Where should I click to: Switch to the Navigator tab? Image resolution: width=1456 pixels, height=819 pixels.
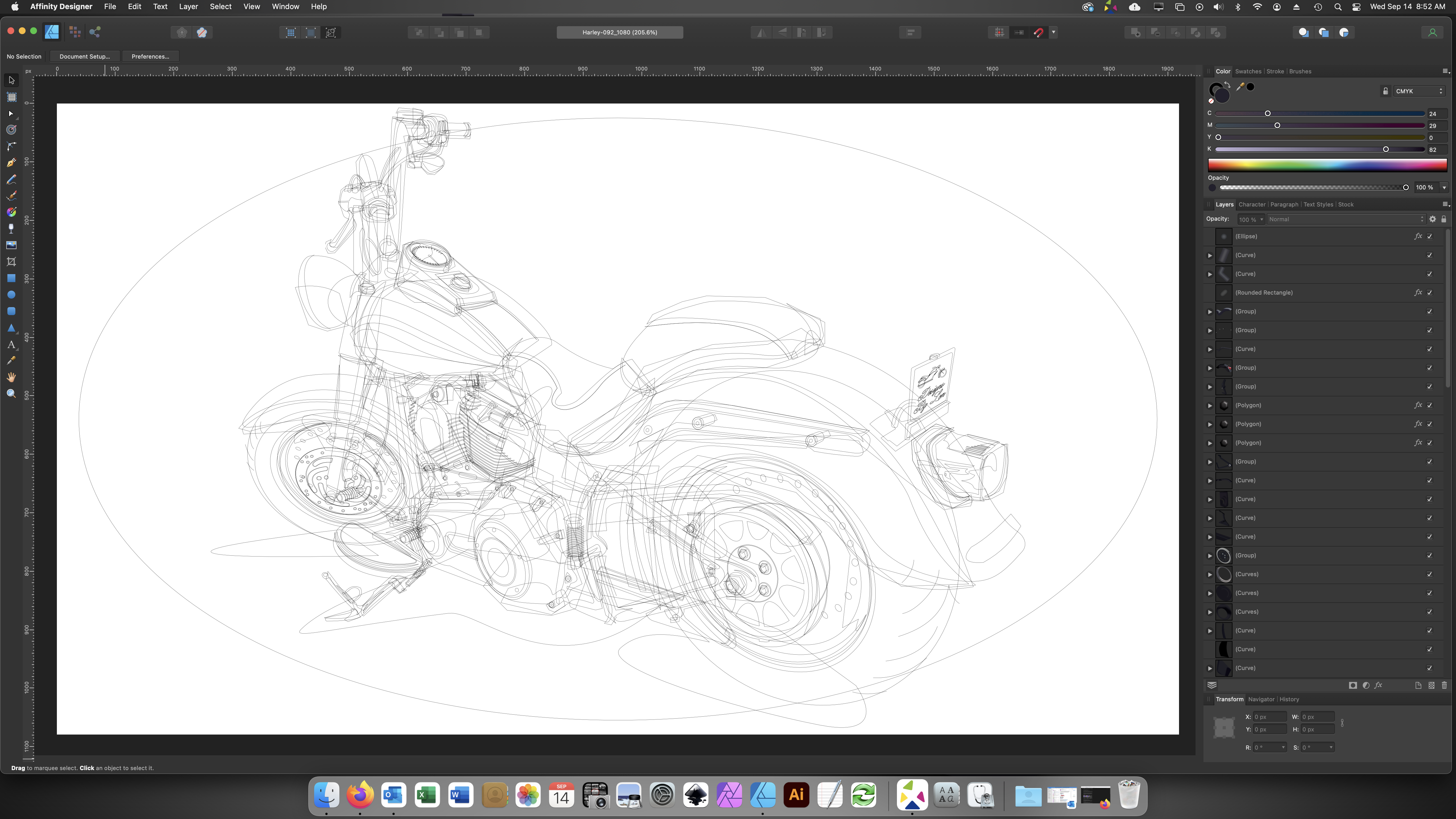click(x=1261, y=699)
